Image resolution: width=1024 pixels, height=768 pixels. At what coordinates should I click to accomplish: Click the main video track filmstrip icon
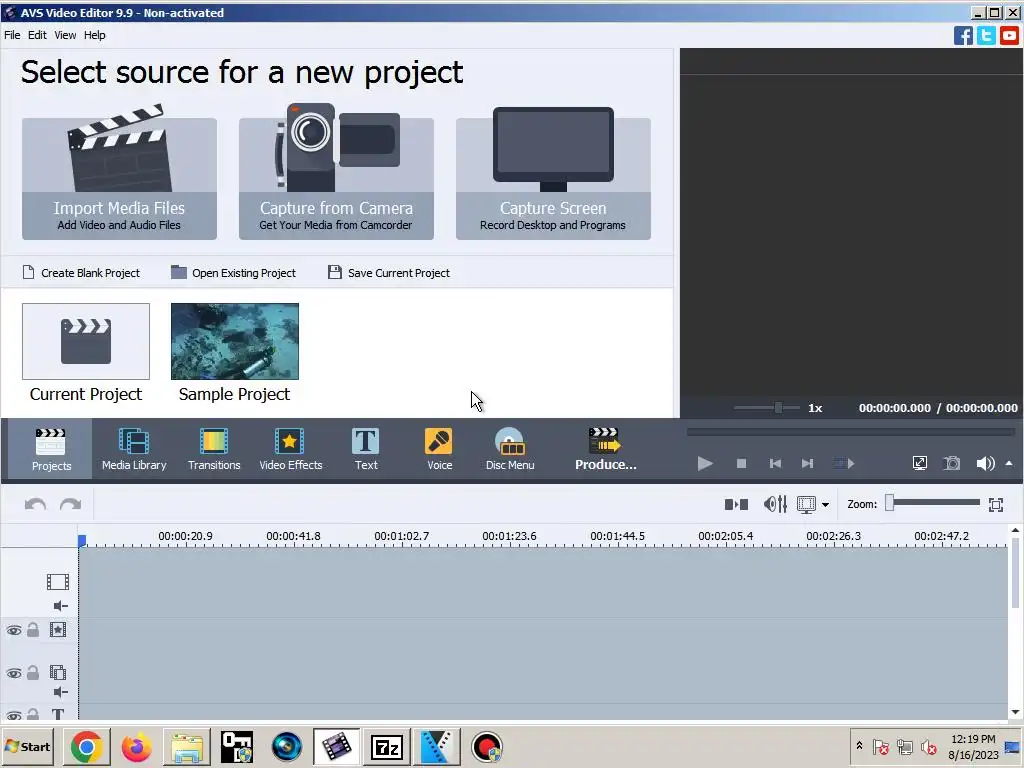coord(57,581)
